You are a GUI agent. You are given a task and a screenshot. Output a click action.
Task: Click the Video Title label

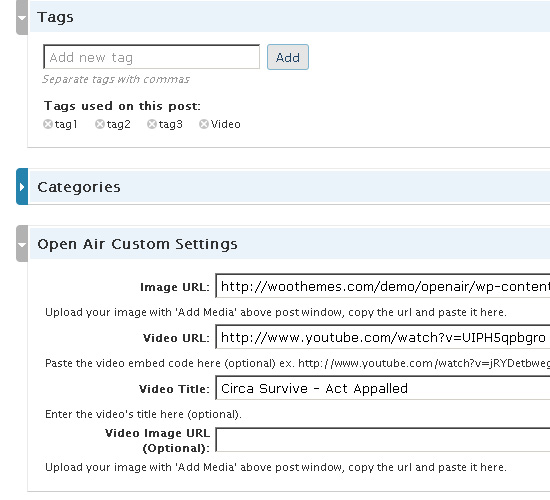(174, 389)
